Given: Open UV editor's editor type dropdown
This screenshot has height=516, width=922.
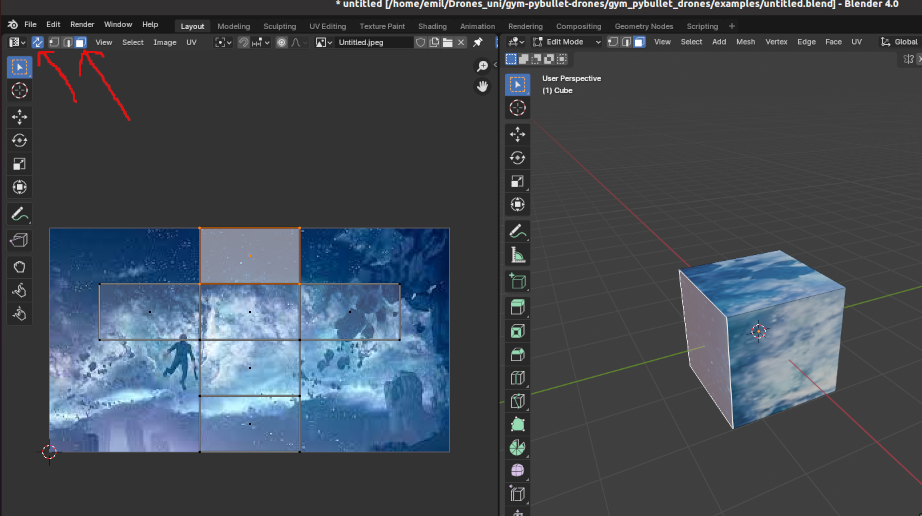Looking at the screenshot, I should pos(17,42).
